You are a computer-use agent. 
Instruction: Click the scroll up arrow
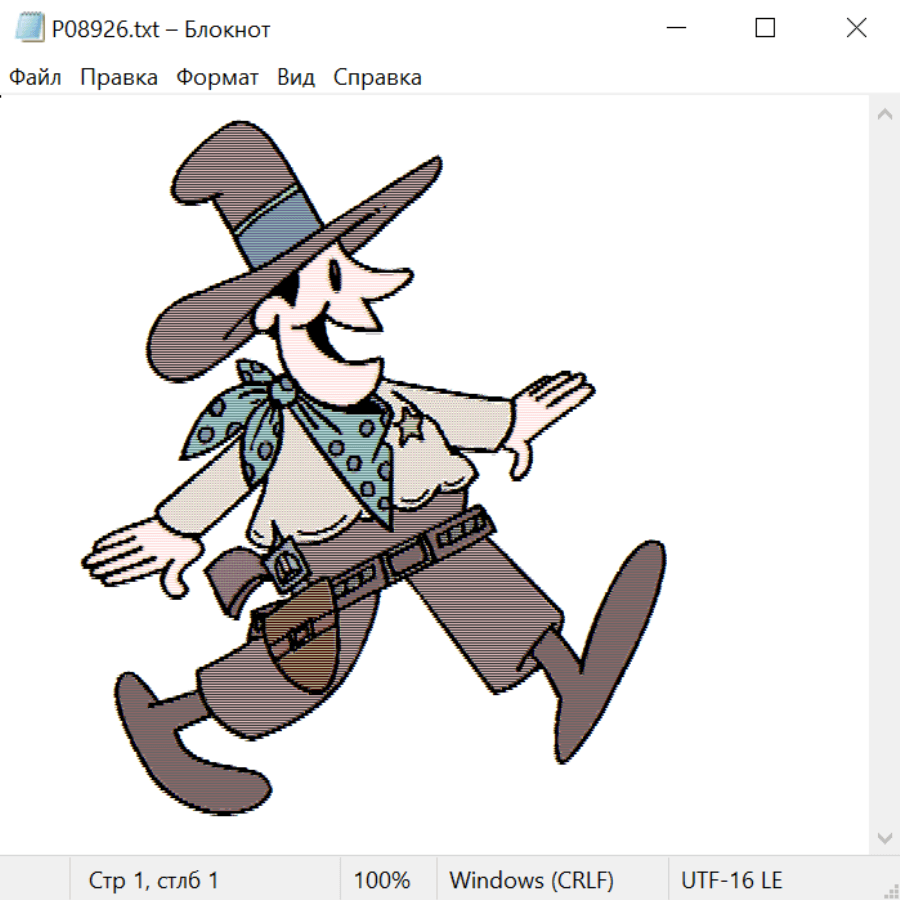pos(884,115)
